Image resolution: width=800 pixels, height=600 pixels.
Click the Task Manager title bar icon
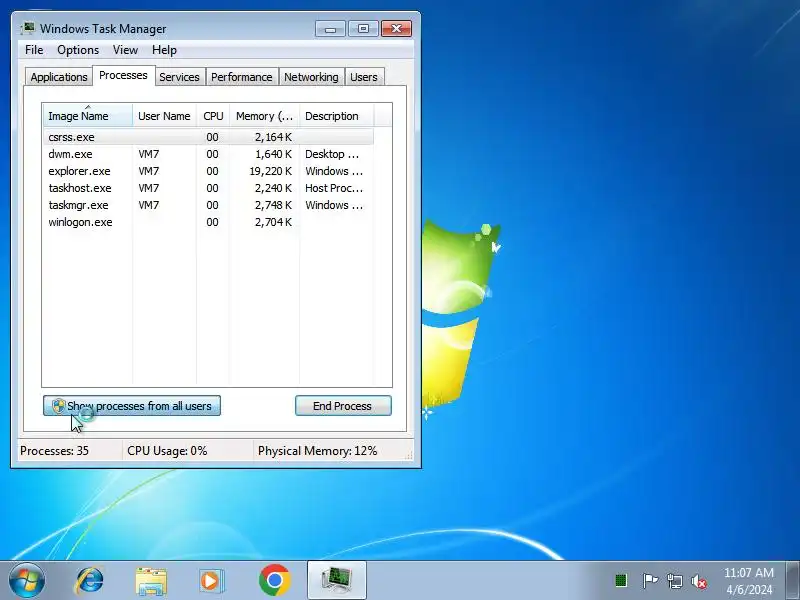28,28
